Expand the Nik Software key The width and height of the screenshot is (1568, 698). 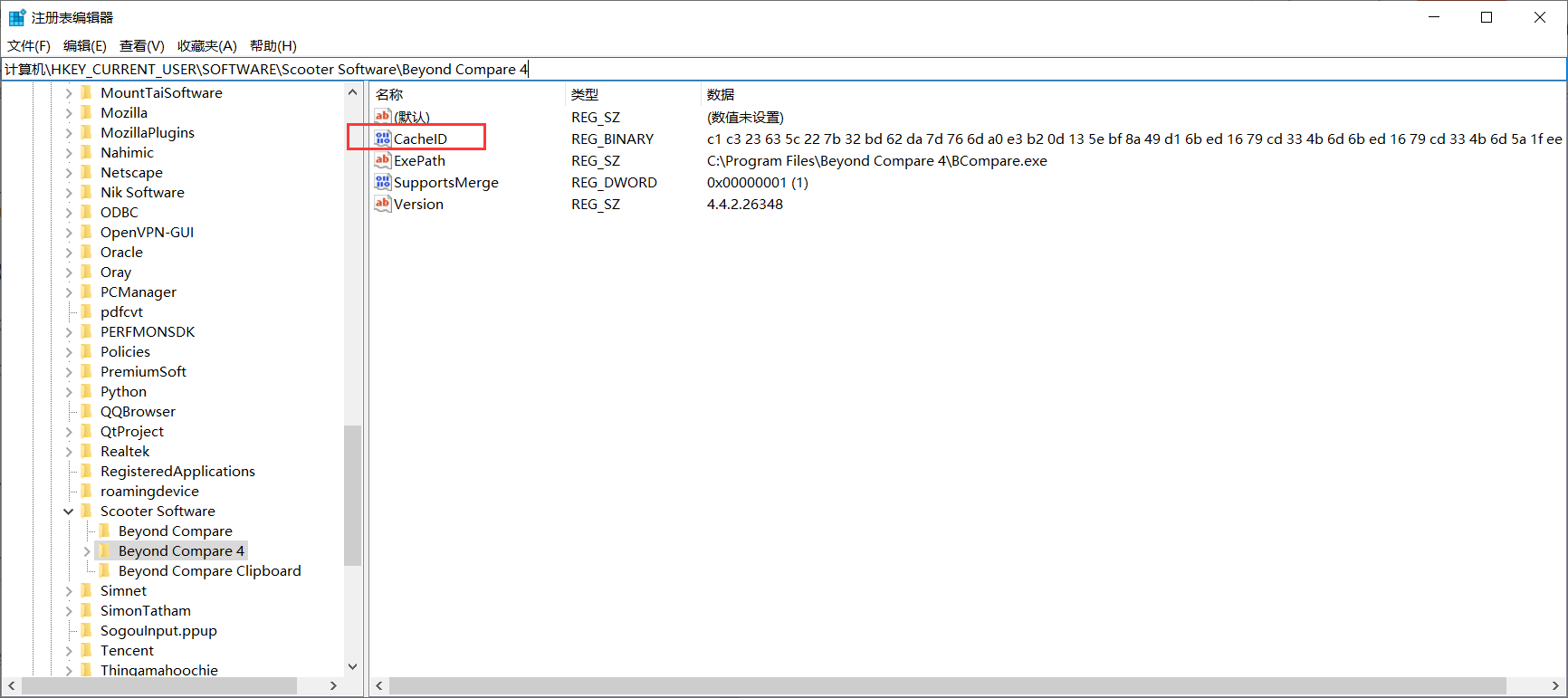[69, 192]
